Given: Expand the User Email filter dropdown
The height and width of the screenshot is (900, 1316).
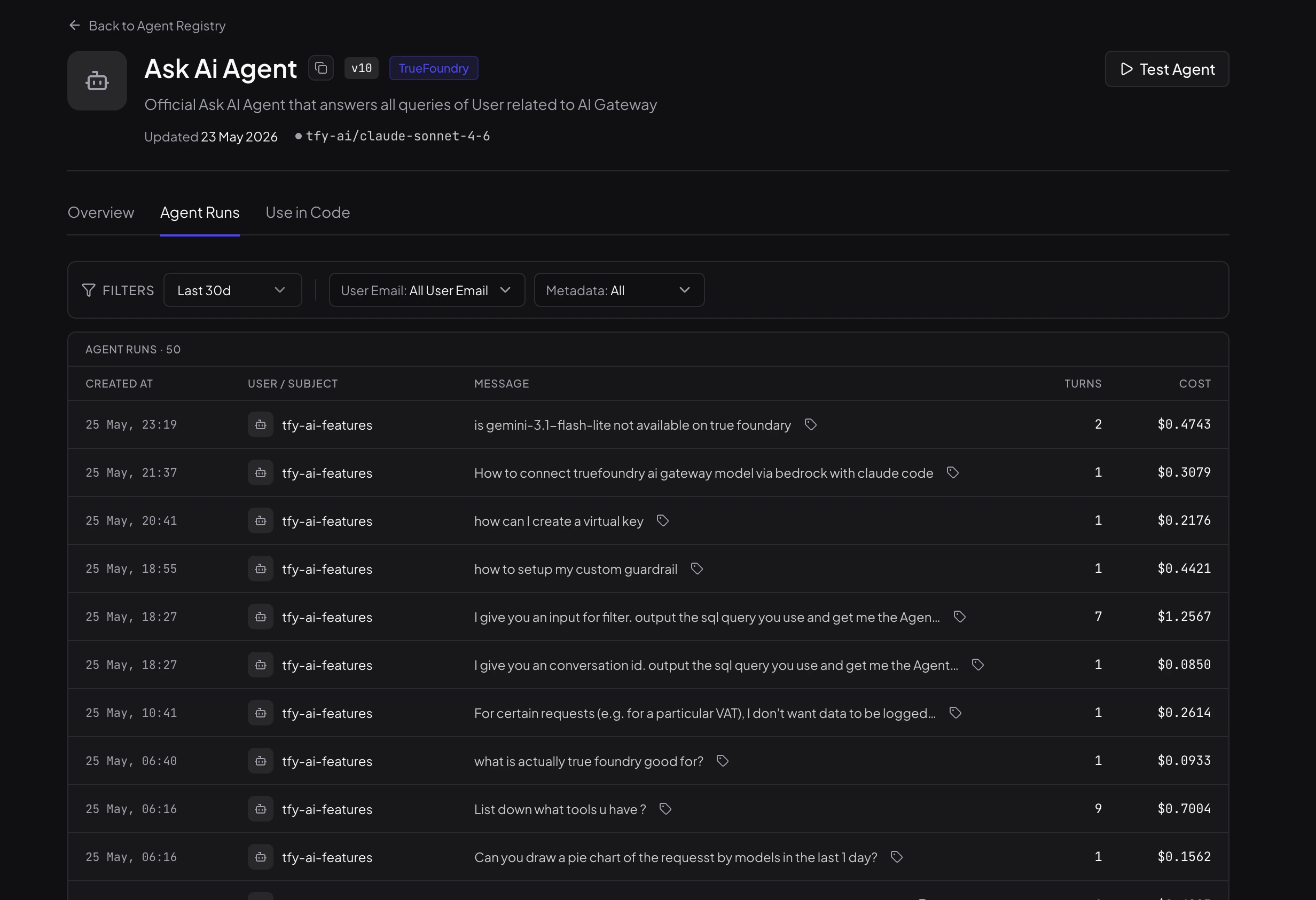Looking at the screenshot, I should [427, 290].
